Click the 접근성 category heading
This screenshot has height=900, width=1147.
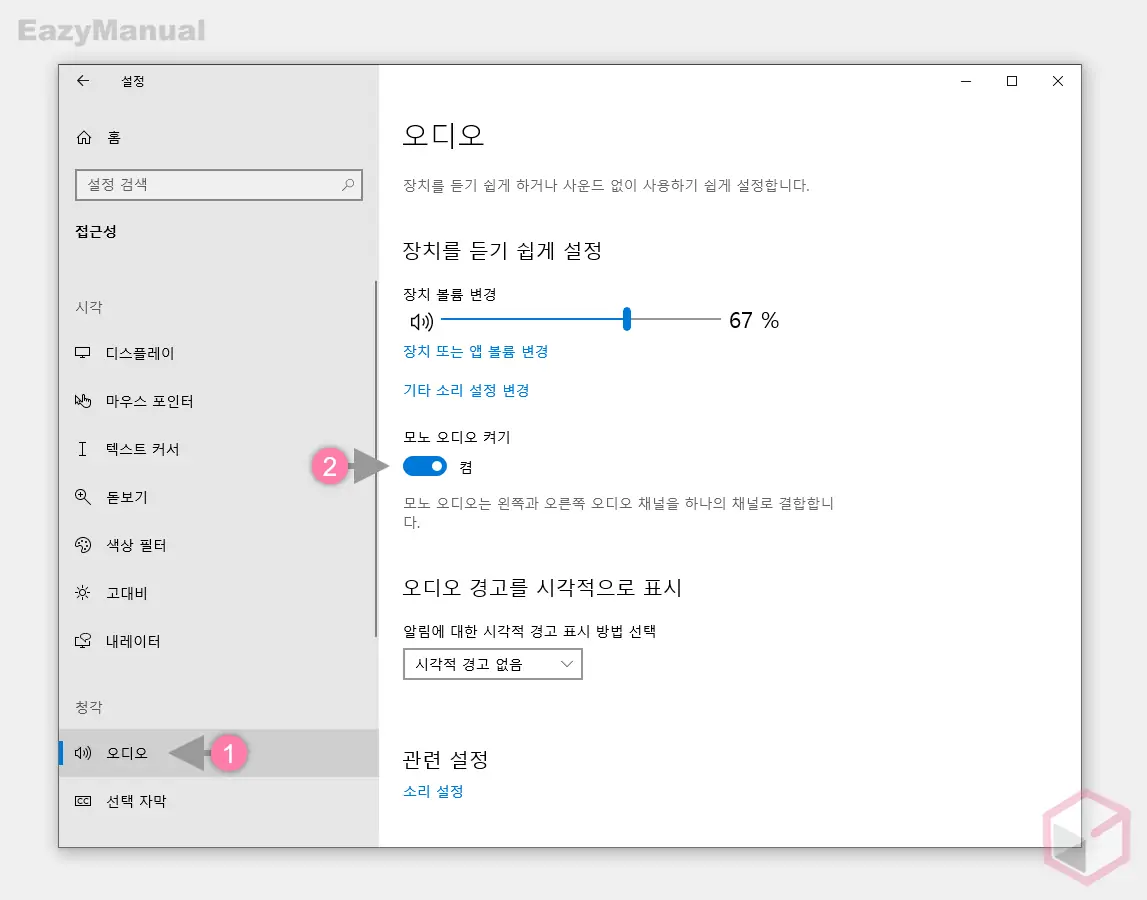(96, 232)
